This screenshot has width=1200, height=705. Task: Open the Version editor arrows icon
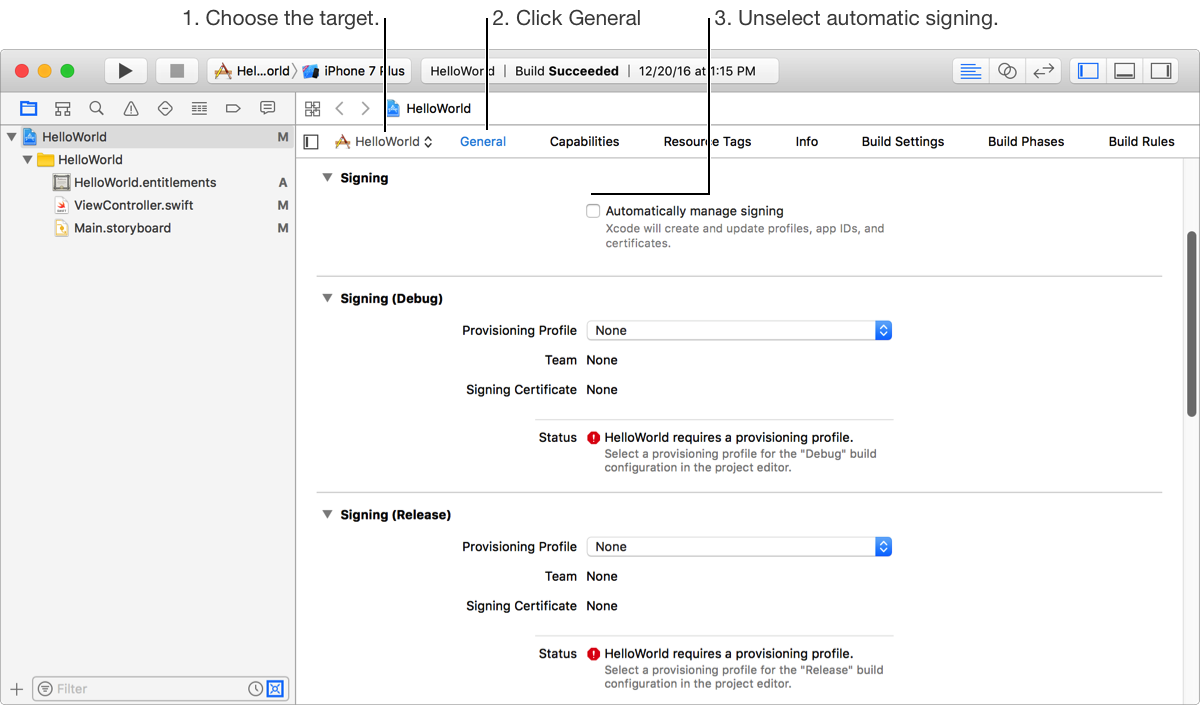click(1043, 71)
